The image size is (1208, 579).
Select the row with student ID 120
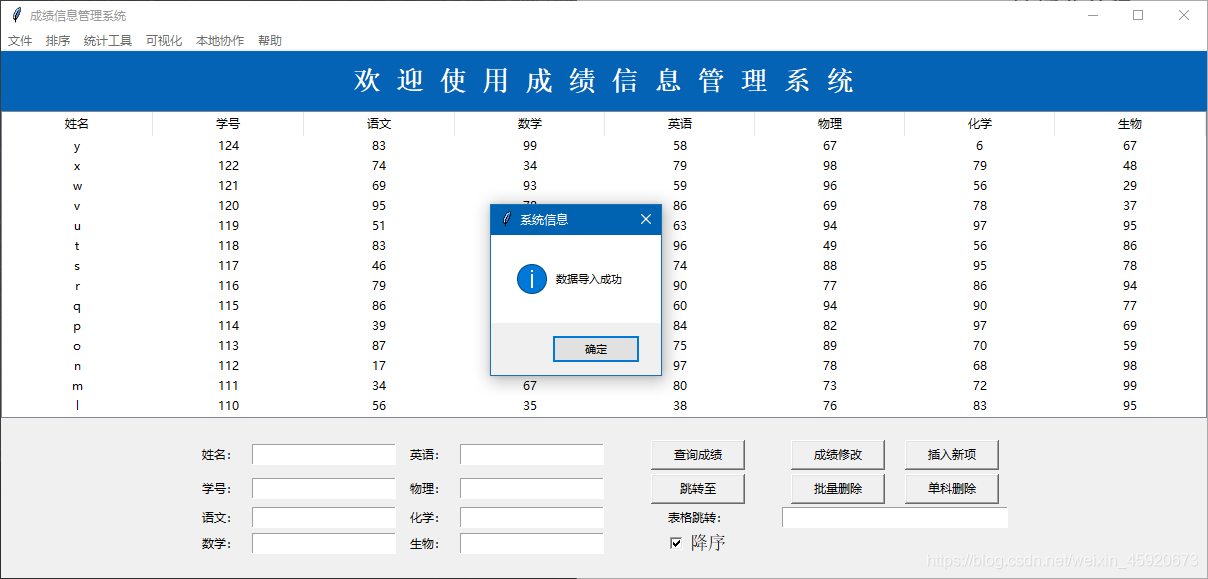pos(604,206)
